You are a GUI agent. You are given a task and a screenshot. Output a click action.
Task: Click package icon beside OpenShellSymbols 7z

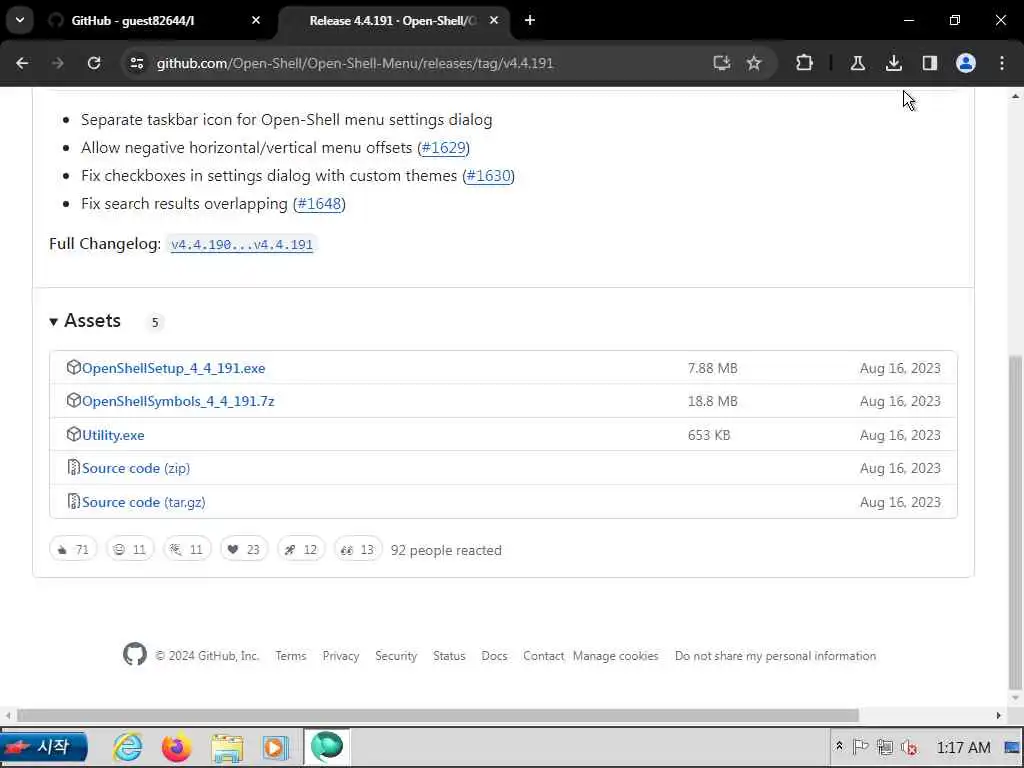coord(74,400)
